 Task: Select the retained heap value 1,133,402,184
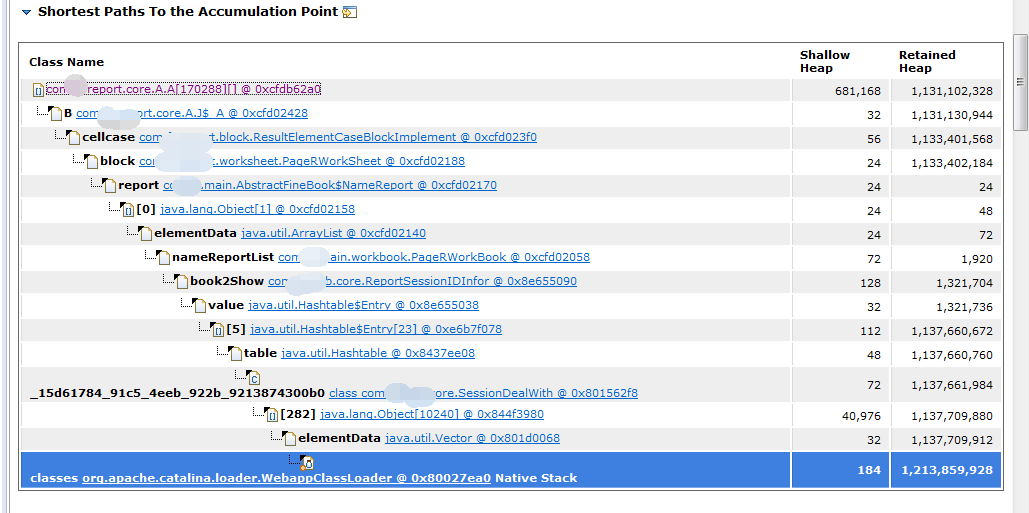952,163
